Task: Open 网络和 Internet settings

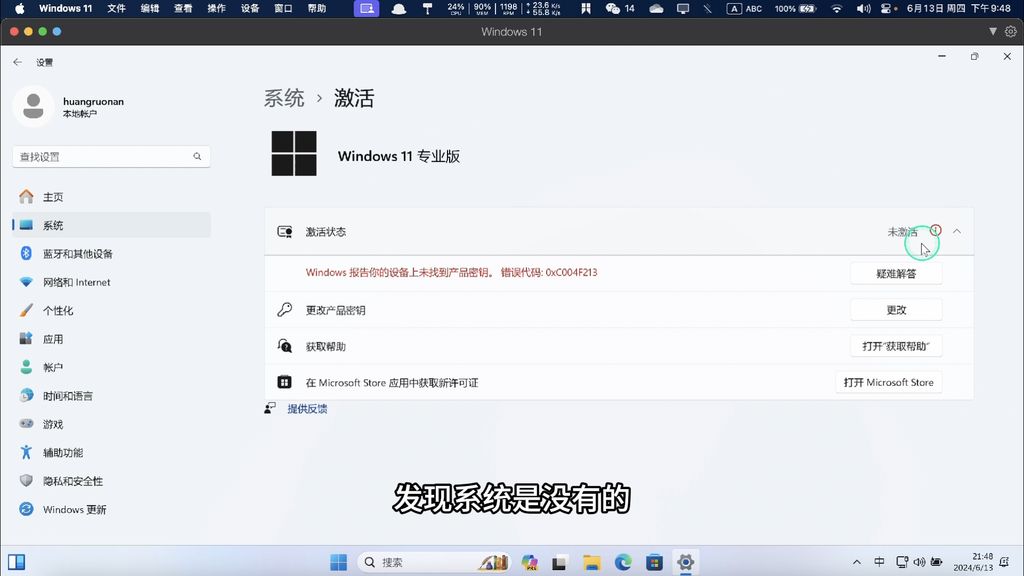Action: coord(111,282)
